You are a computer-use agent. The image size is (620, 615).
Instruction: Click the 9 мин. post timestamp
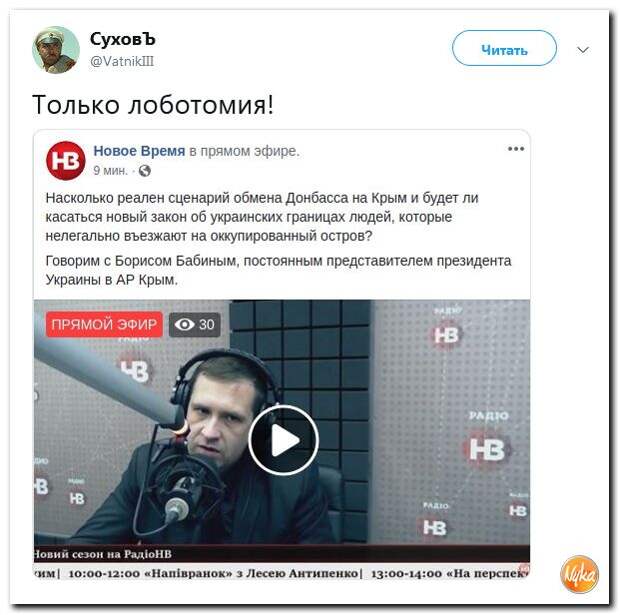tap(110, 170)
